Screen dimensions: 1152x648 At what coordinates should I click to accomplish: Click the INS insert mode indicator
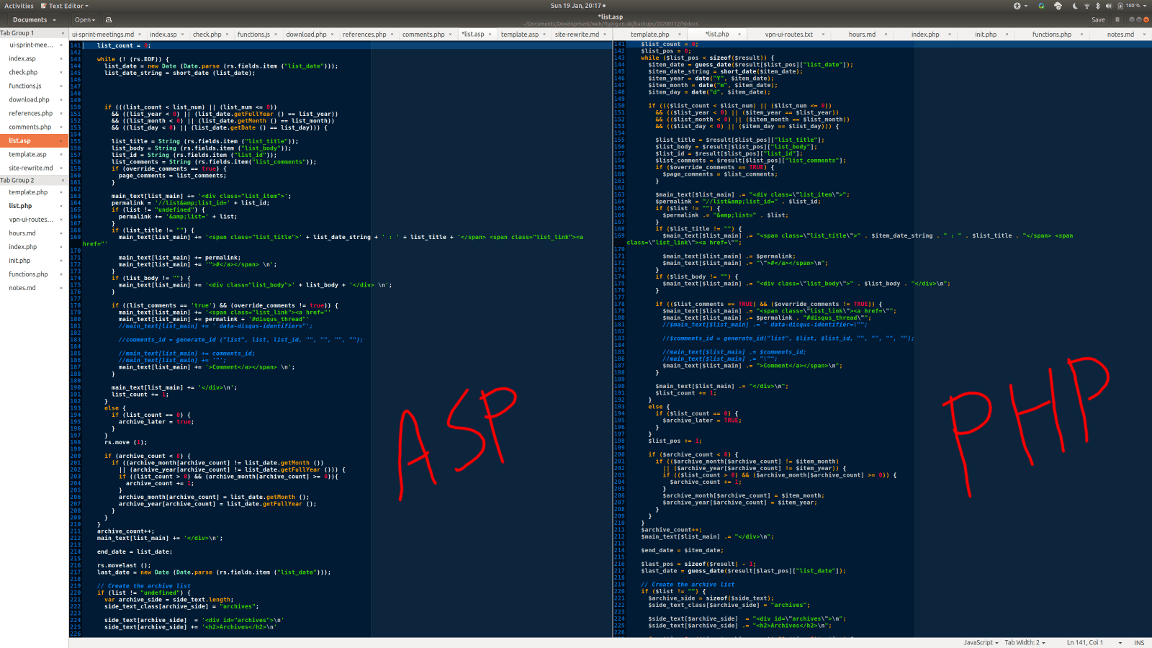[1139, 643]
